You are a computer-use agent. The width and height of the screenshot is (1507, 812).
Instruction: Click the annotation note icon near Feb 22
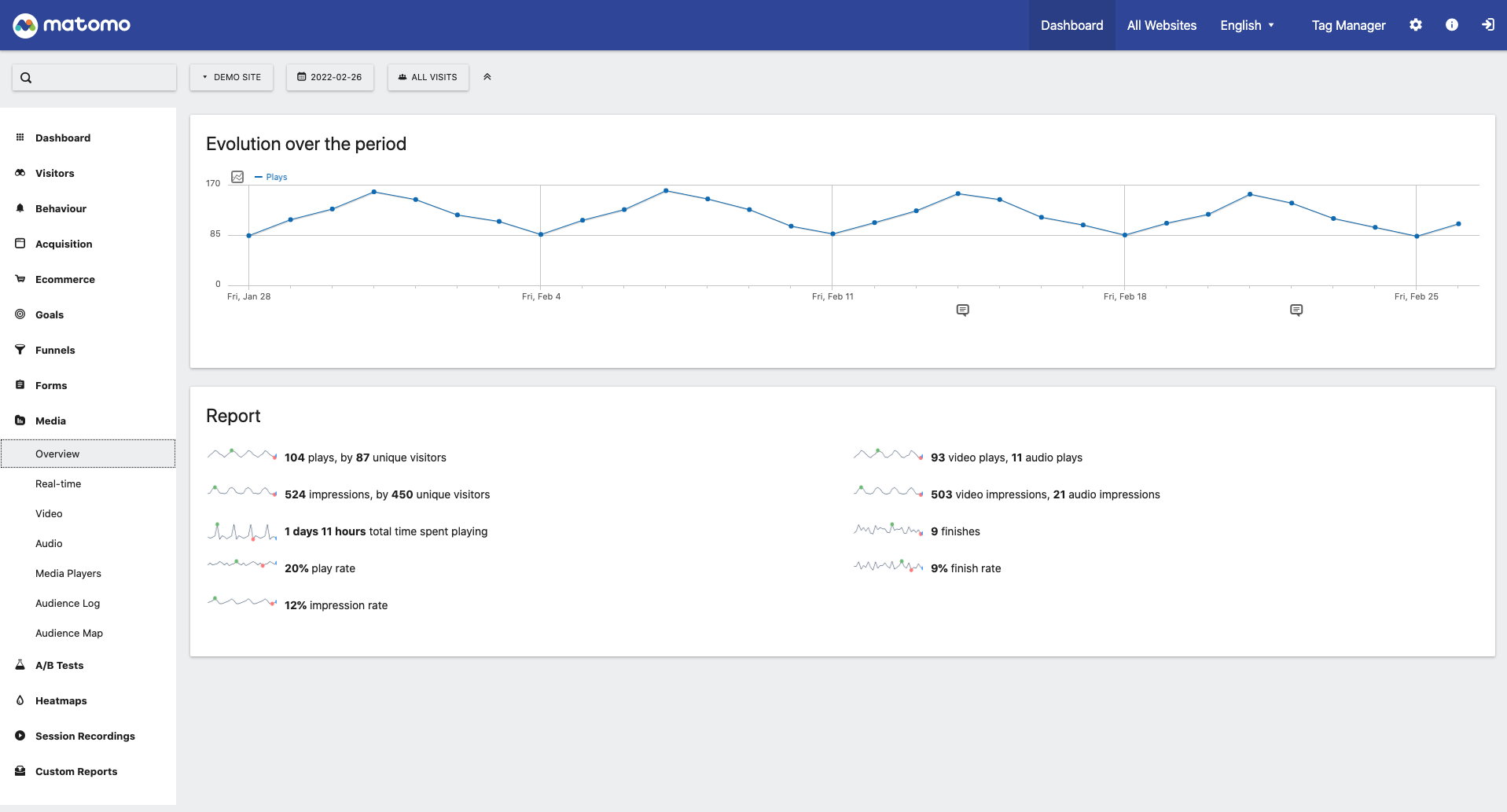pyautogui.click(x=1296, y=310)
